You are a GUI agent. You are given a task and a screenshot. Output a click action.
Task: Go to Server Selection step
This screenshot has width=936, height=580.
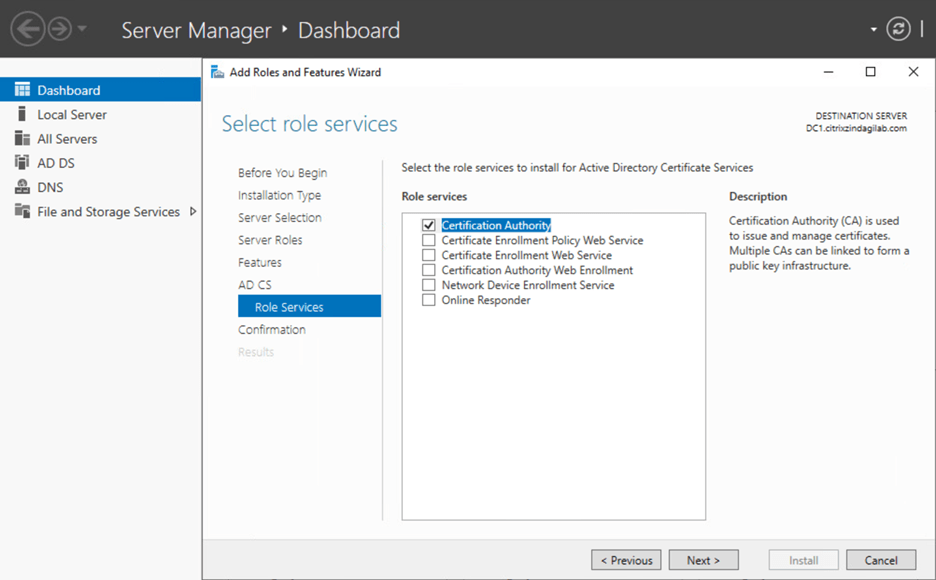[279, 217]
